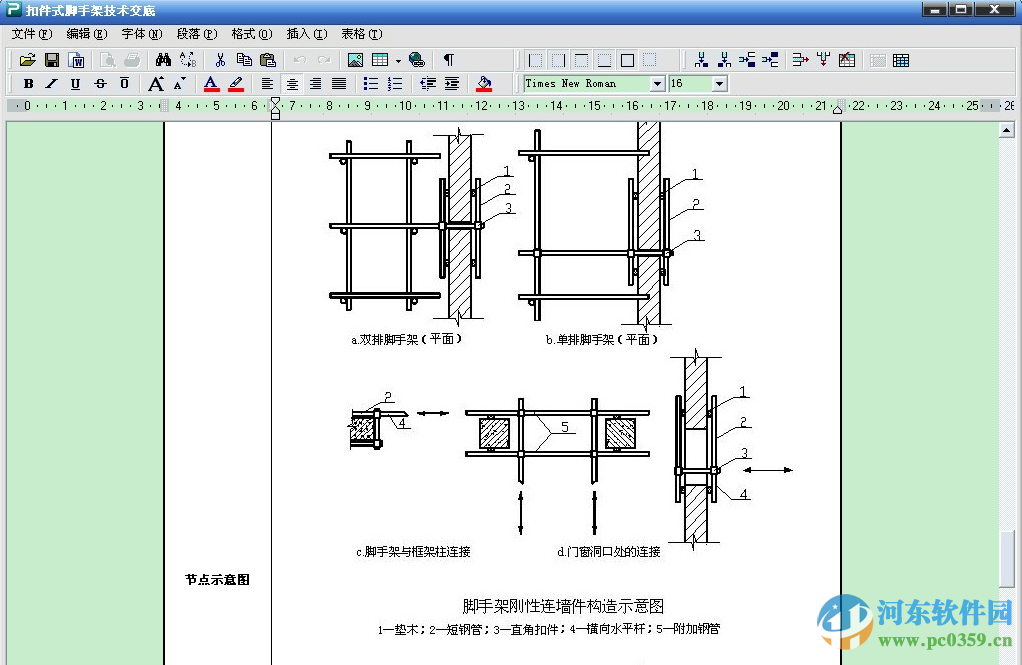Image resolution: width=1022 pixels, height=665 pixels.
Task: Open the Replace A-to-B icon
Action: (188, 60)
